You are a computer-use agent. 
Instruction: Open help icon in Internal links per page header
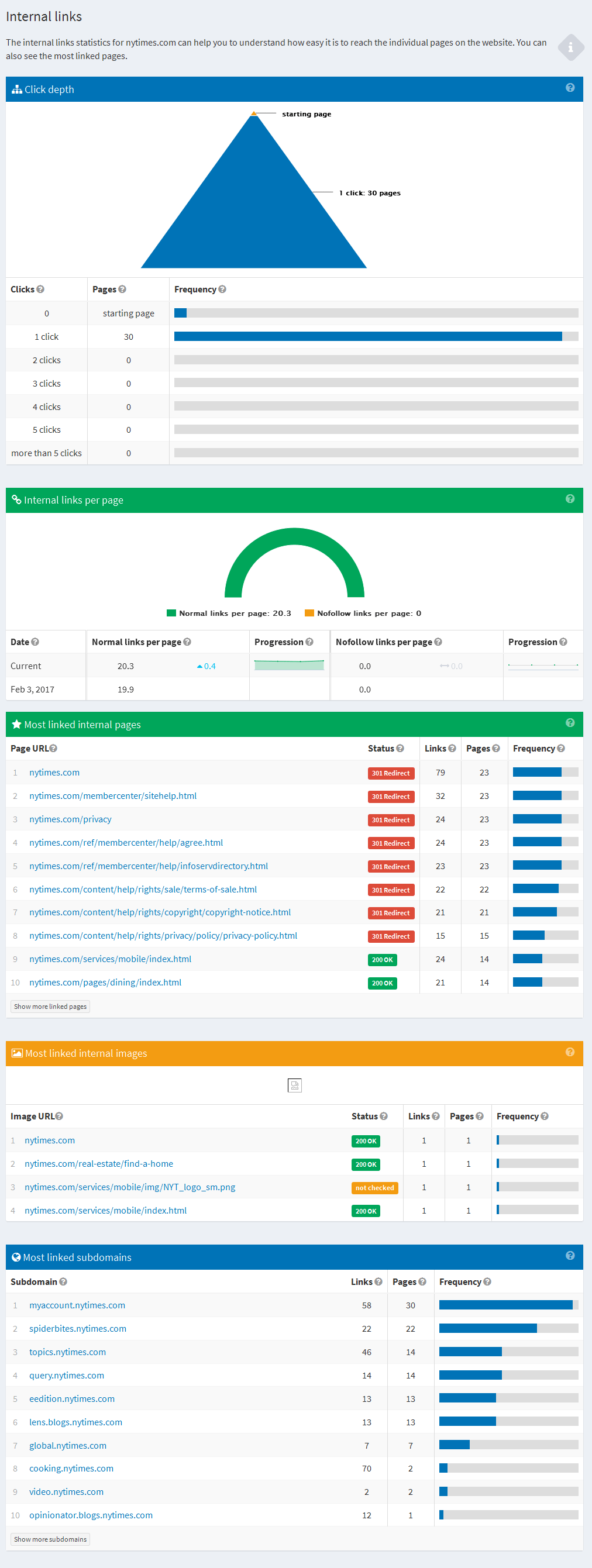point(570,498)
